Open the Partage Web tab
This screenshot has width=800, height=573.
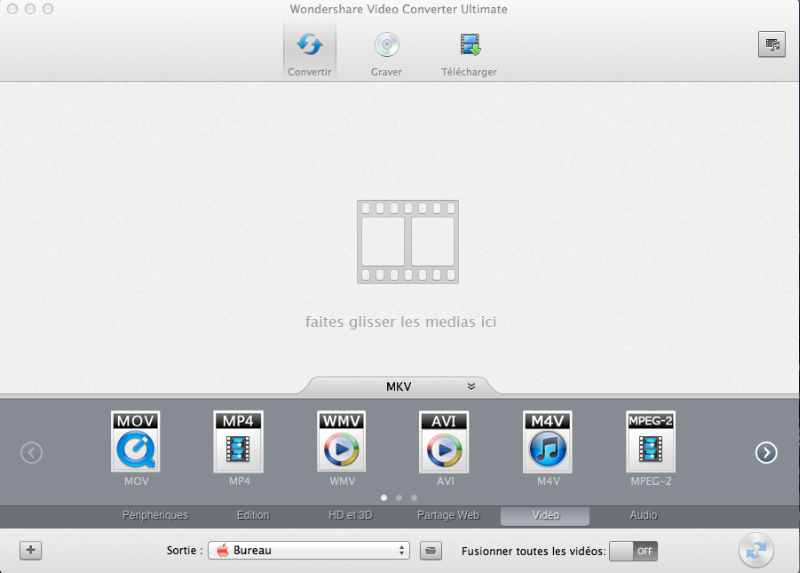pyautogui.click(x=448, y=515)
